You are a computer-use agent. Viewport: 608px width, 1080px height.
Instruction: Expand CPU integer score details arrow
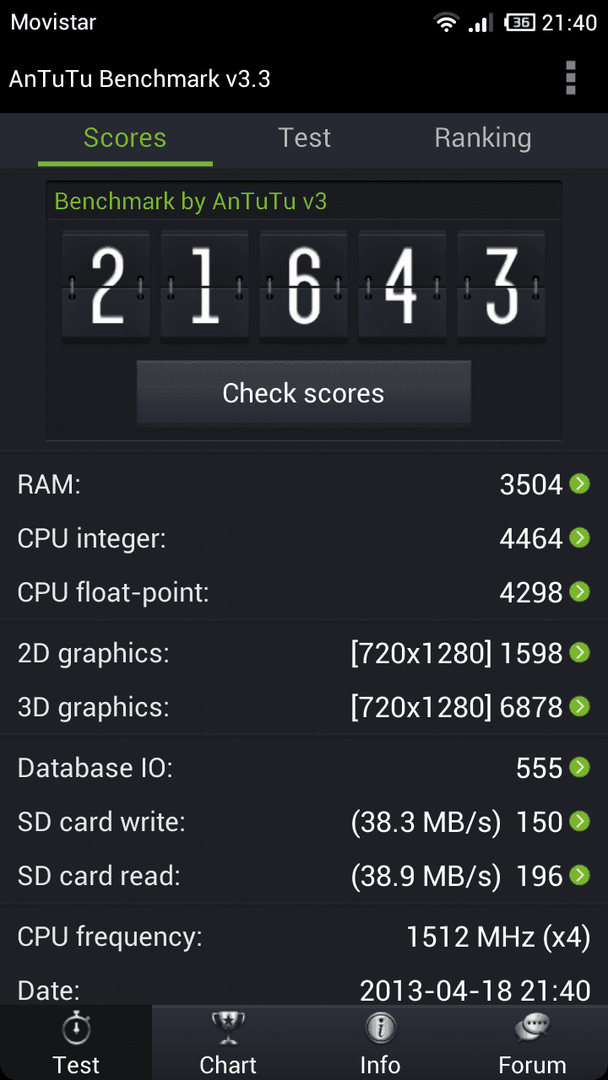[x=580, y=538]
